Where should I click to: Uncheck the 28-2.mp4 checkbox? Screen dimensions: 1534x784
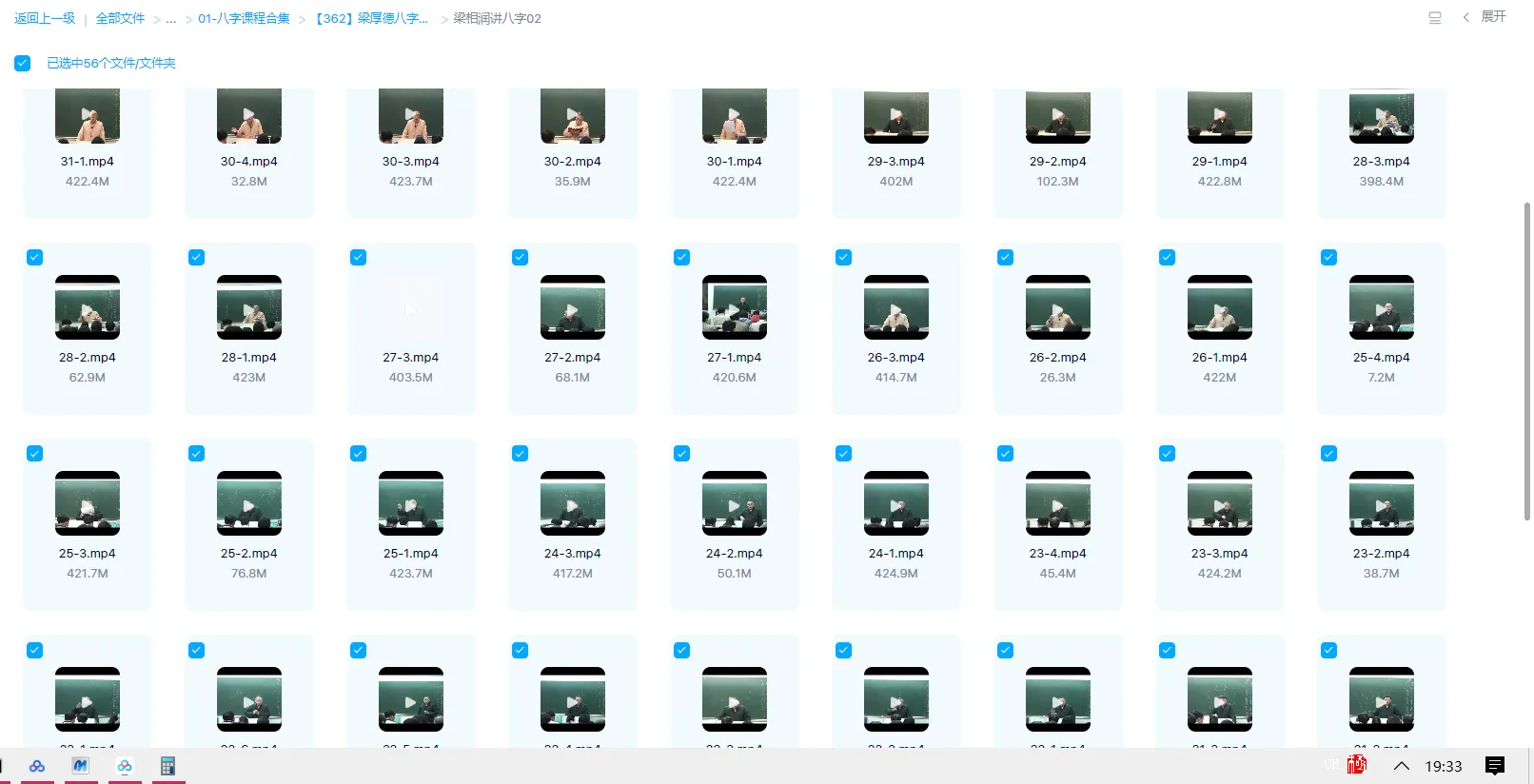click(x=35, y=257)
